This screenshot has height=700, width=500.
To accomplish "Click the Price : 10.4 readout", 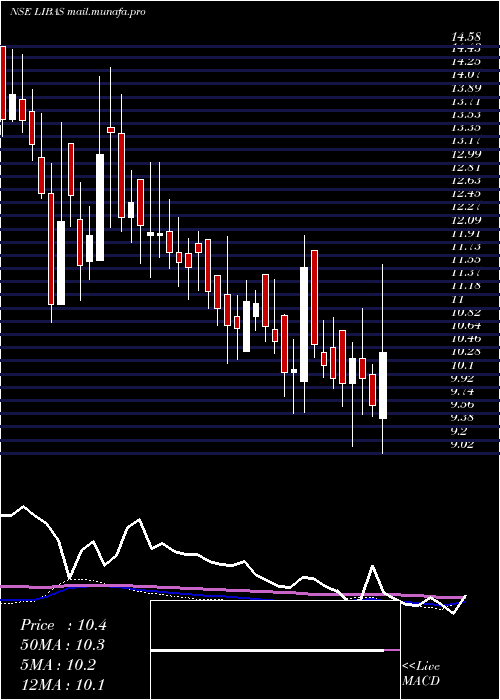I will point(63,625).
